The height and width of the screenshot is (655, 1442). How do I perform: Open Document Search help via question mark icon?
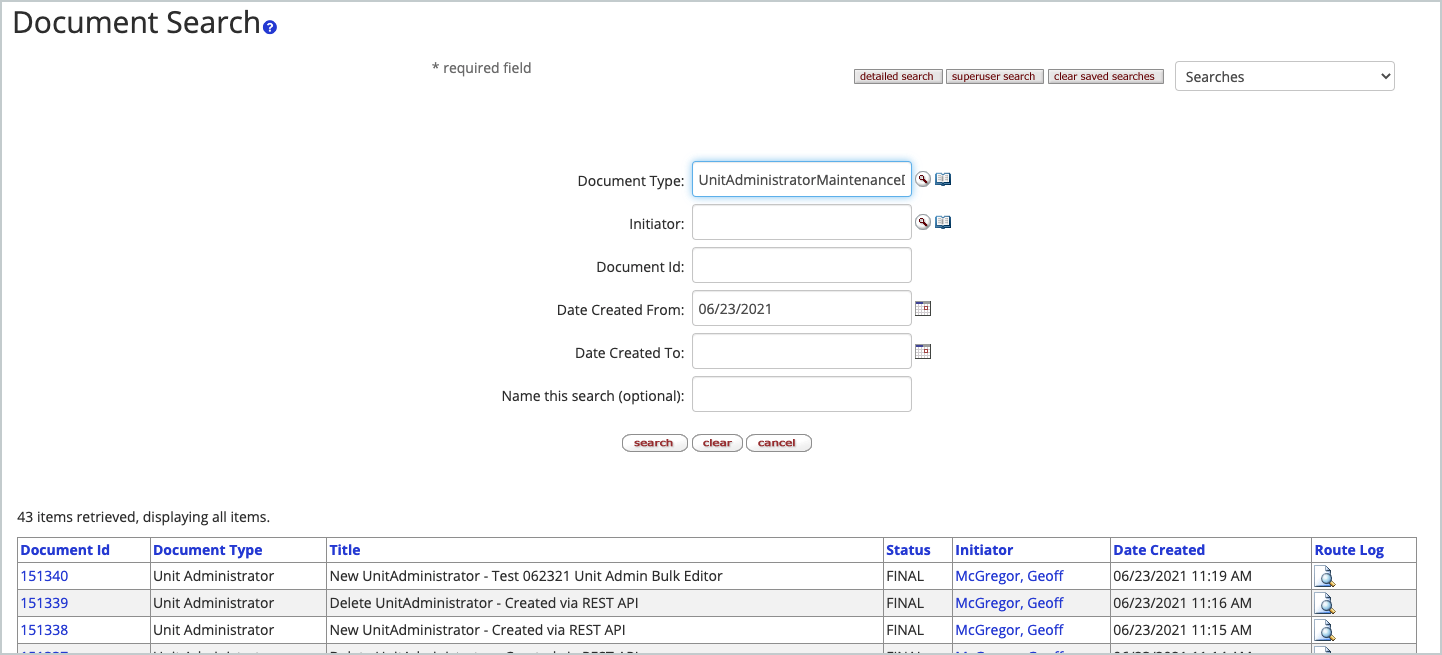coord(268,27)
